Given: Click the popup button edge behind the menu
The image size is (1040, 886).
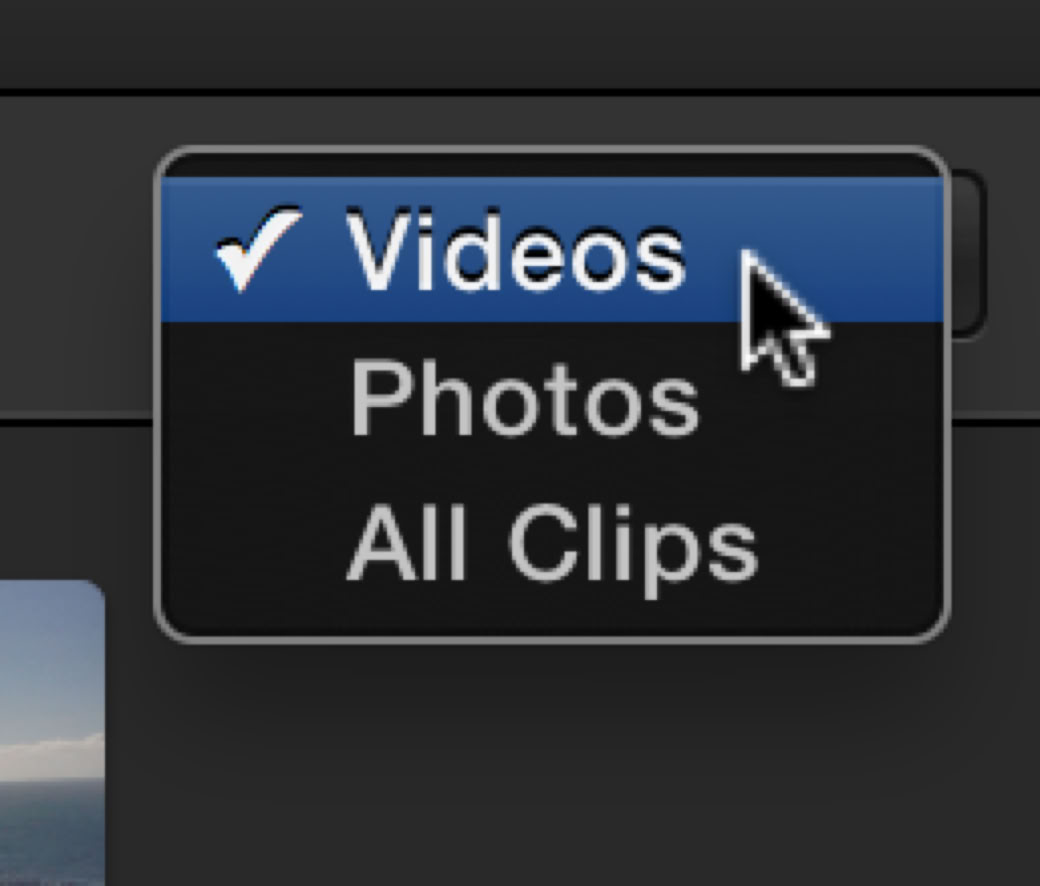Looking at the screenshot, I should pyautogui.click(x=967, y=255).
